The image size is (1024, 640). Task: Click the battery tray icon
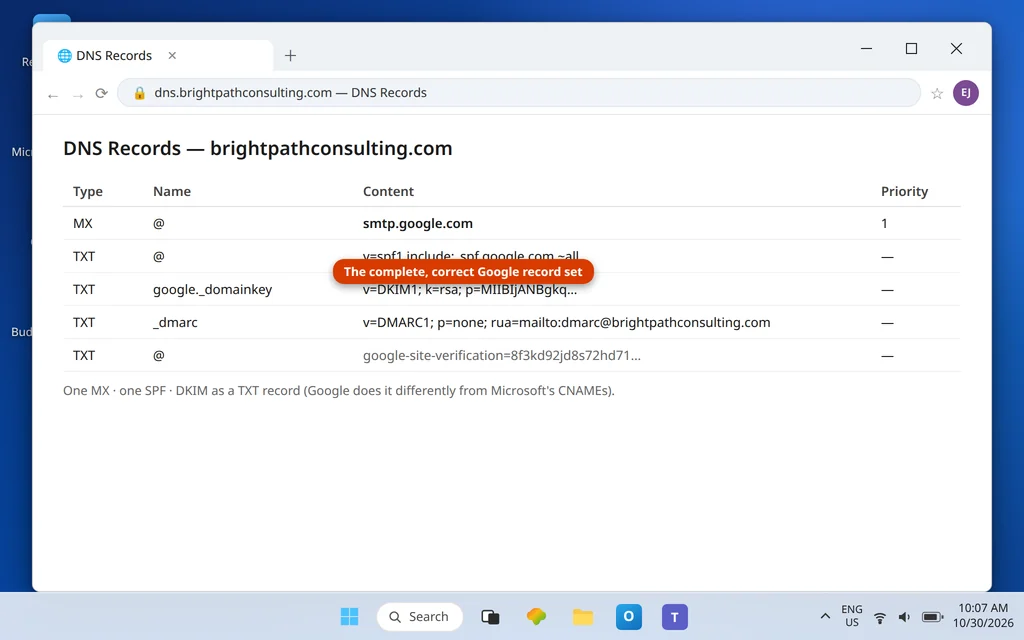coord(933,617)
